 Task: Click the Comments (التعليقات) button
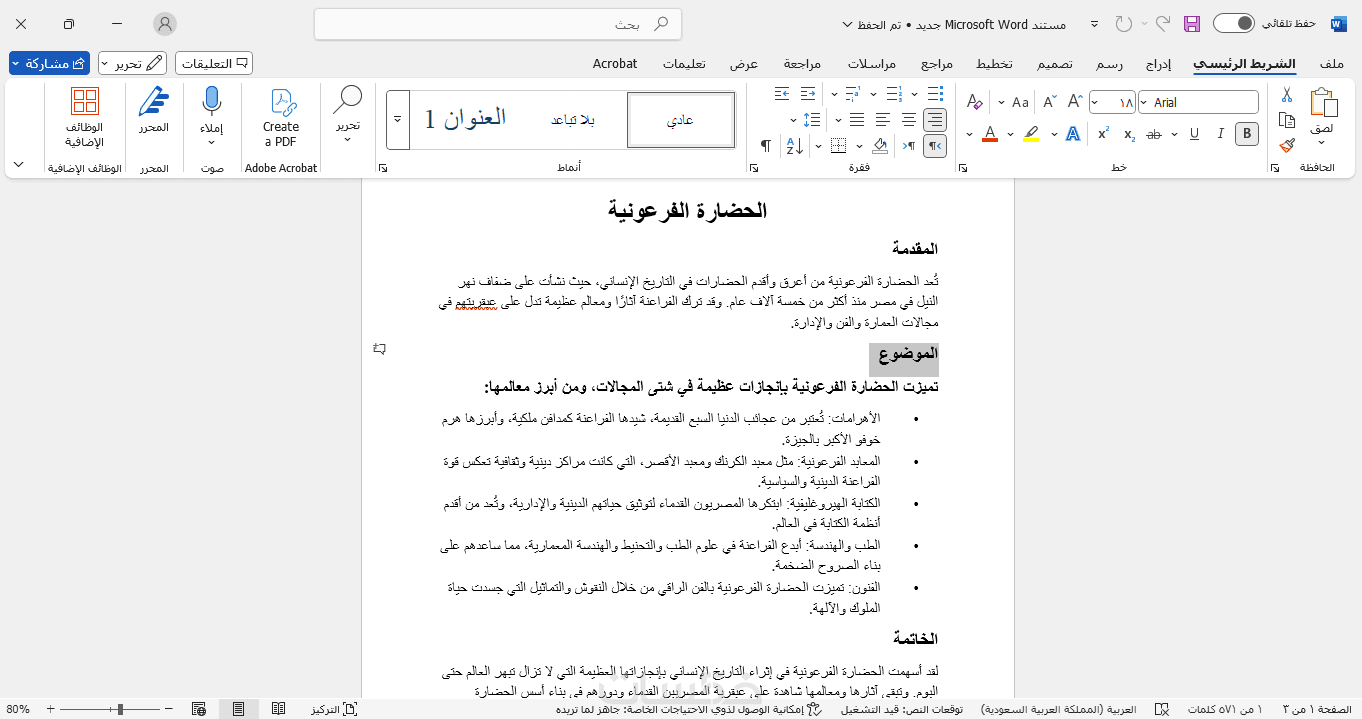[x=214, y=63]
